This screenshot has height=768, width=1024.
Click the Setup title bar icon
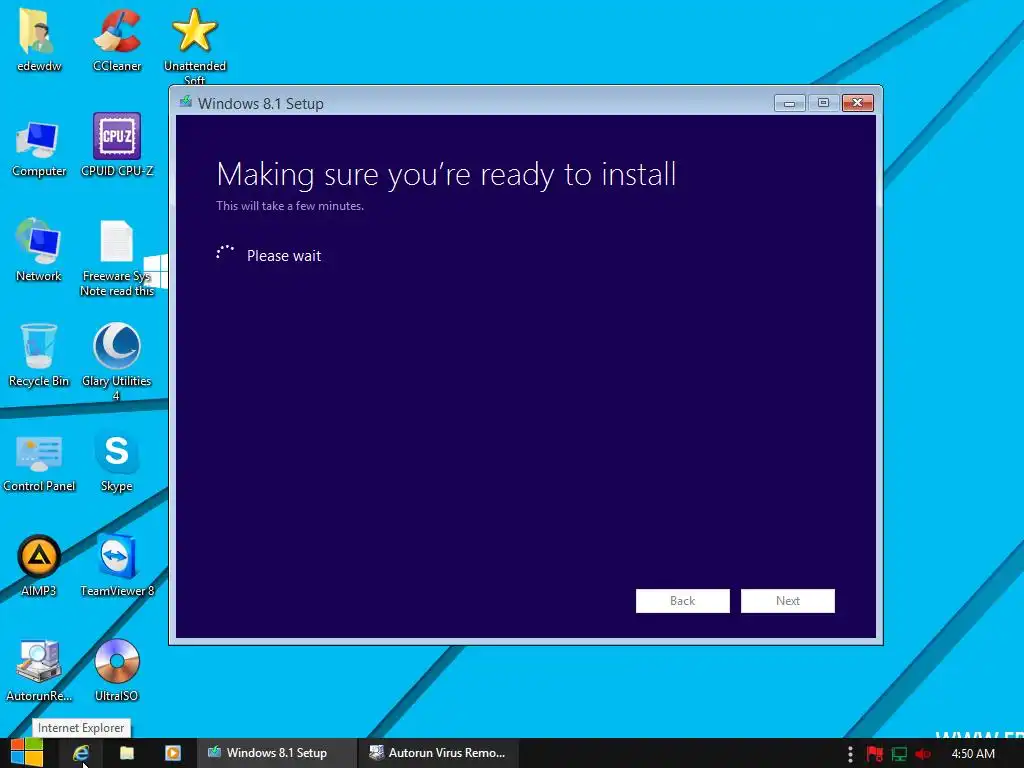pyautogui.click(x=186, y=102)
